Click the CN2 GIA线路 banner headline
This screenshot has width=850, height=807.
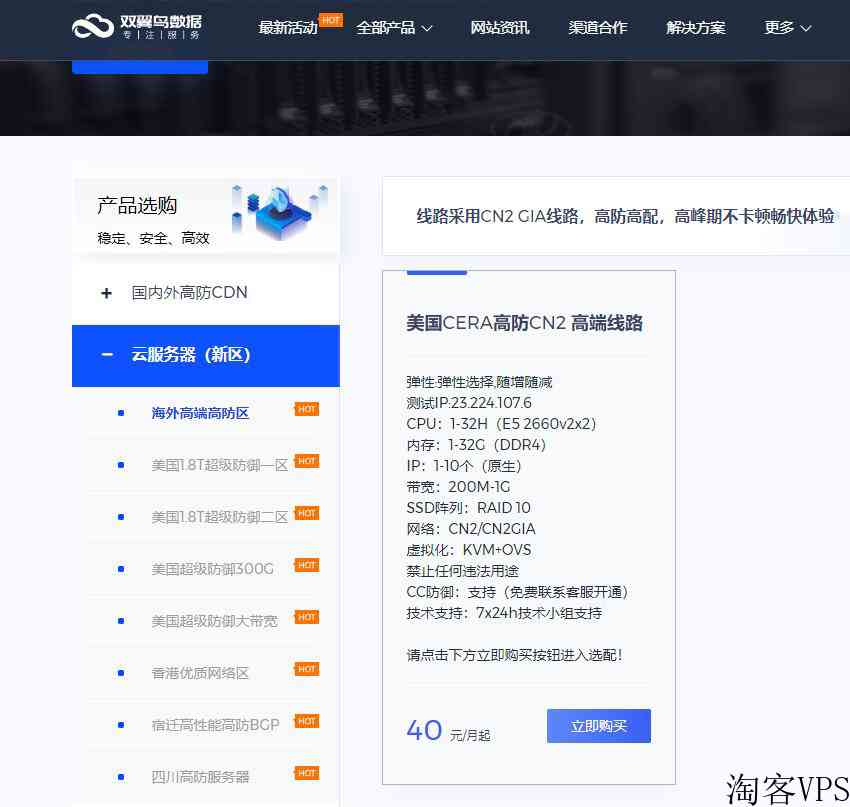click(x=625, y=216)
